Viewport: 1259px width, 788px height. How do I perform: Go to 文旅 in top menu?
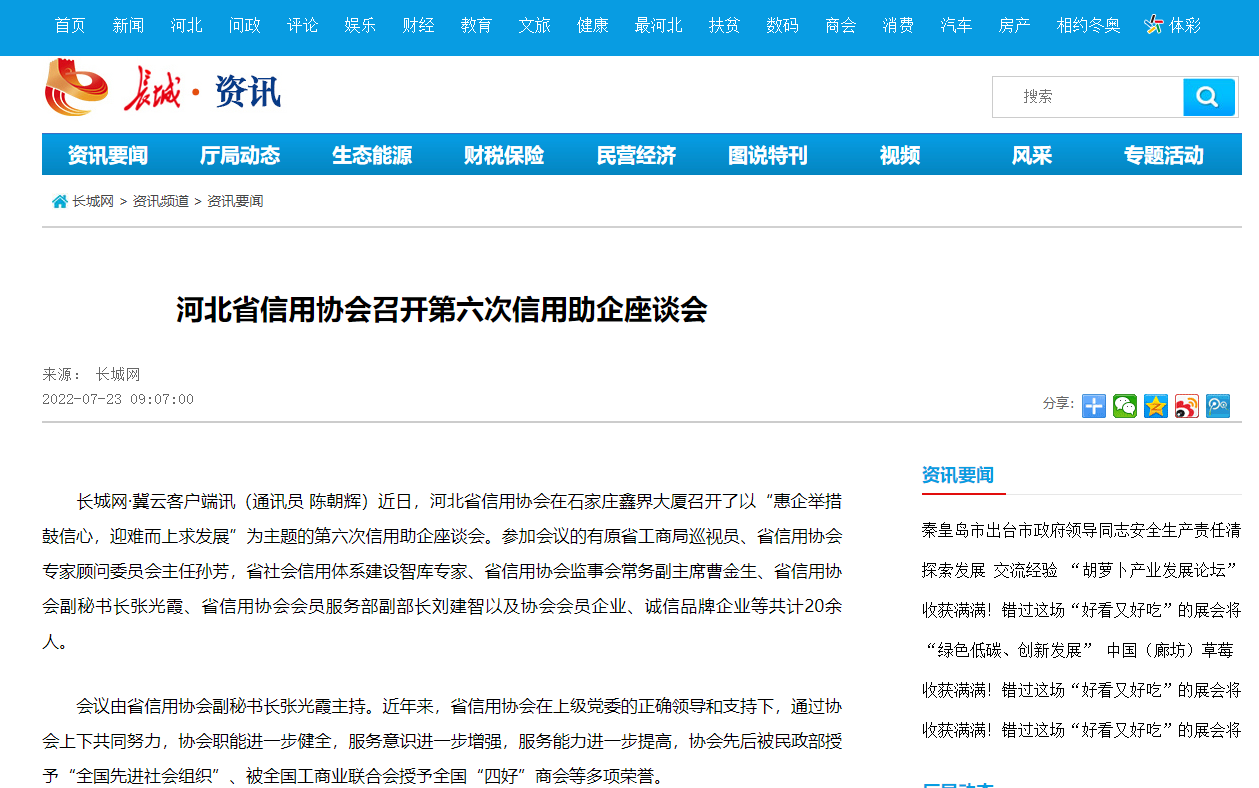tap(534, 26)
